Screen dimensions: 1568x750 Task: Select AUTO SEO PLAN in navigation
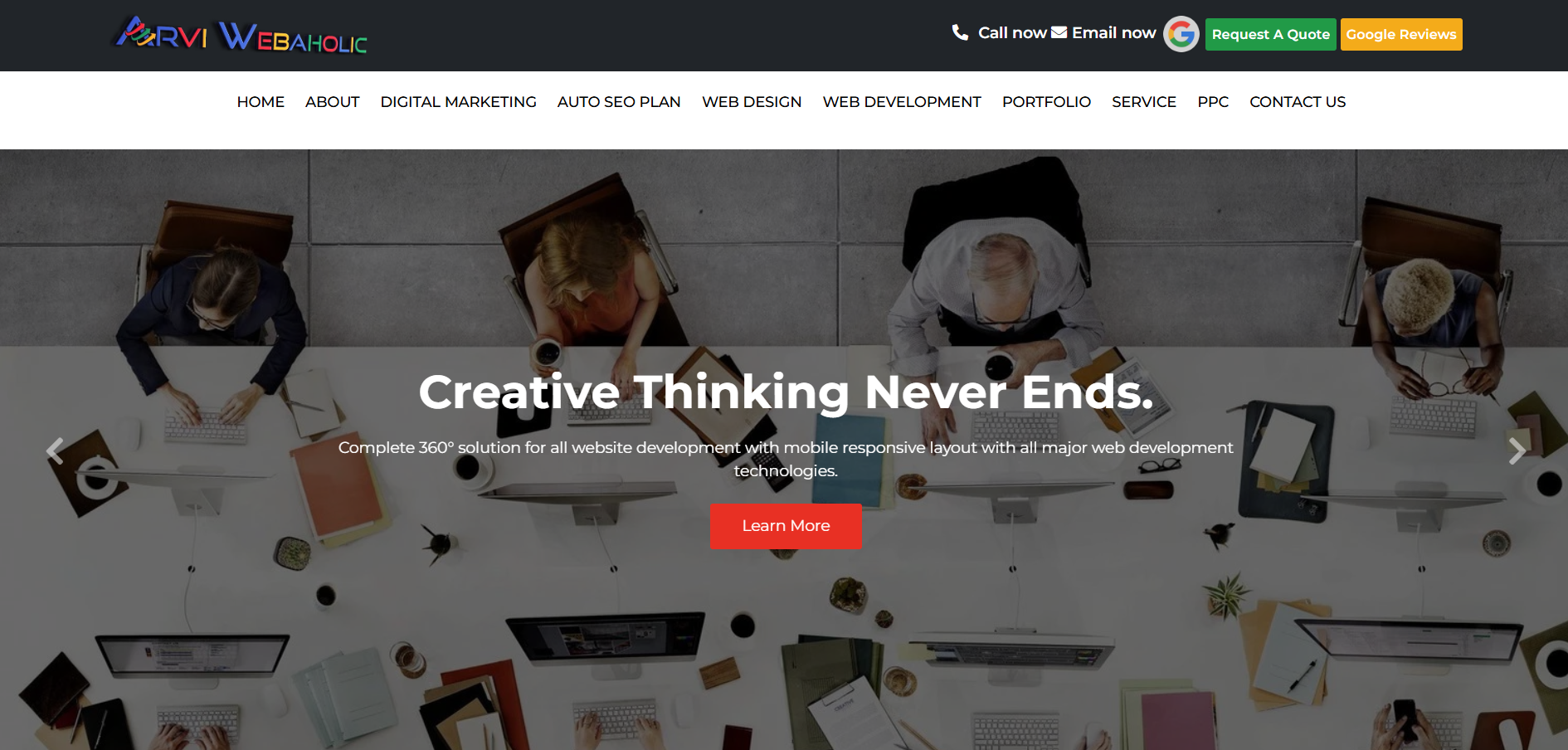tap(619, 102)
